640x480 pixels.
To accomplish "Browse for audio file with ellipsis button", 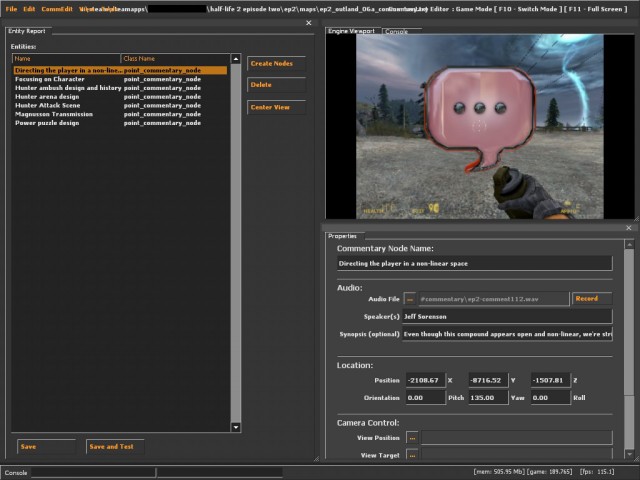I will (x=410, y=299).
